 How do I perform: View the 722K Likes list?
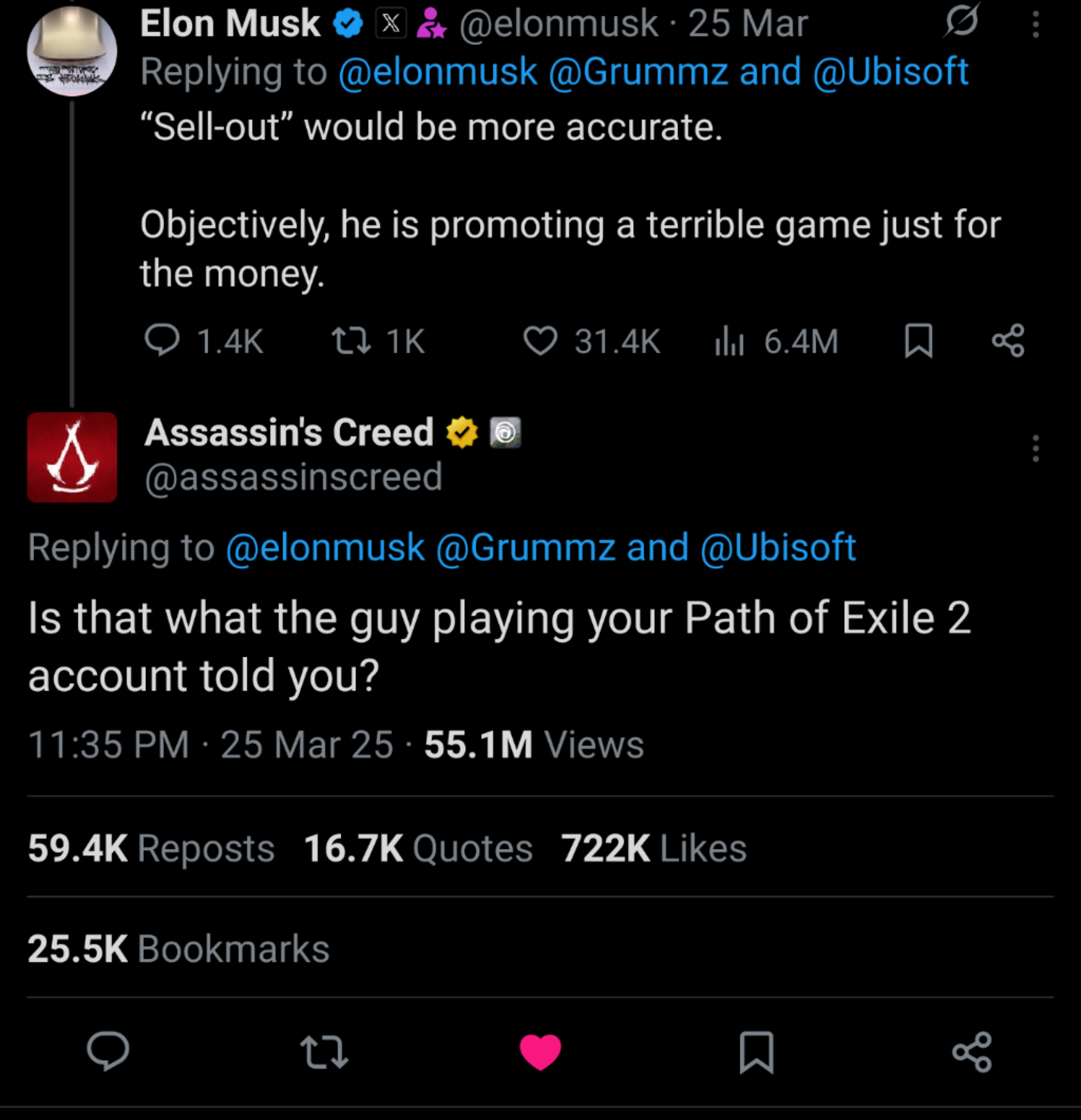point(653,848)
